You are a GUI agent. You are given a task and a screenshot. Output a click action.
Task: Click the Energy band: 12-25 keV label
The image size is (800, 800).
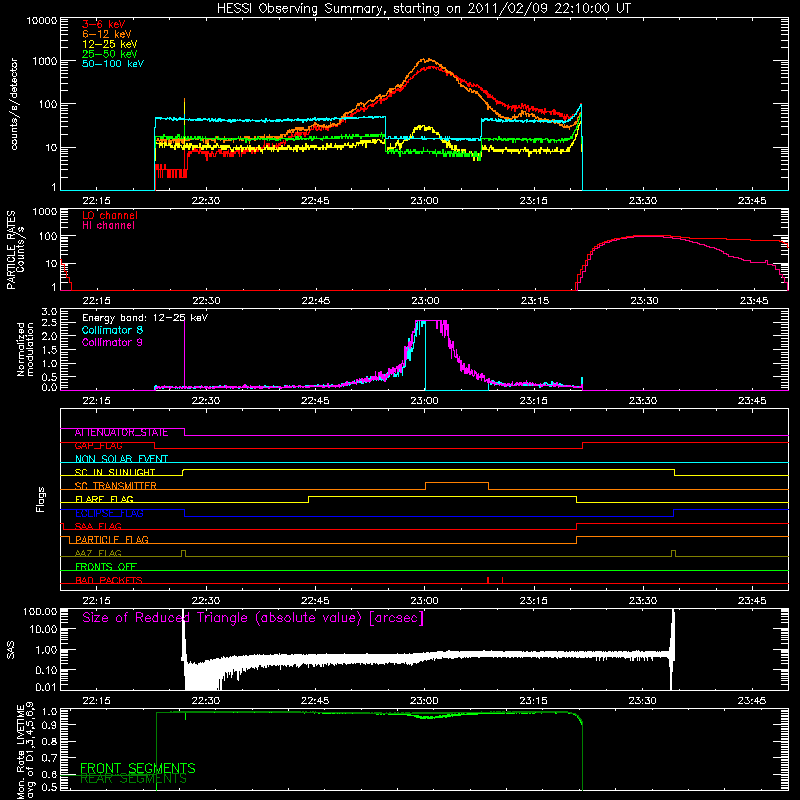pos(145,318)
